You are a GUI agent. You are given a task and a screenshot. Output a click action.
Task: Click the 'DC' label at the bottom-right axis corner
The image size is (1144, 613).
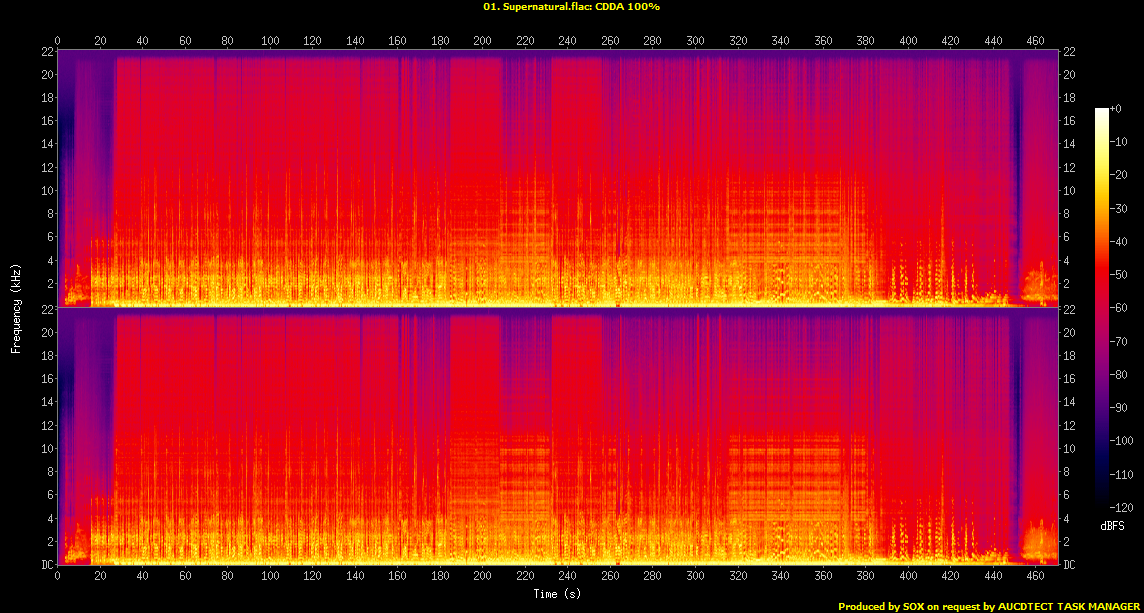click(x=1068, y=565)
